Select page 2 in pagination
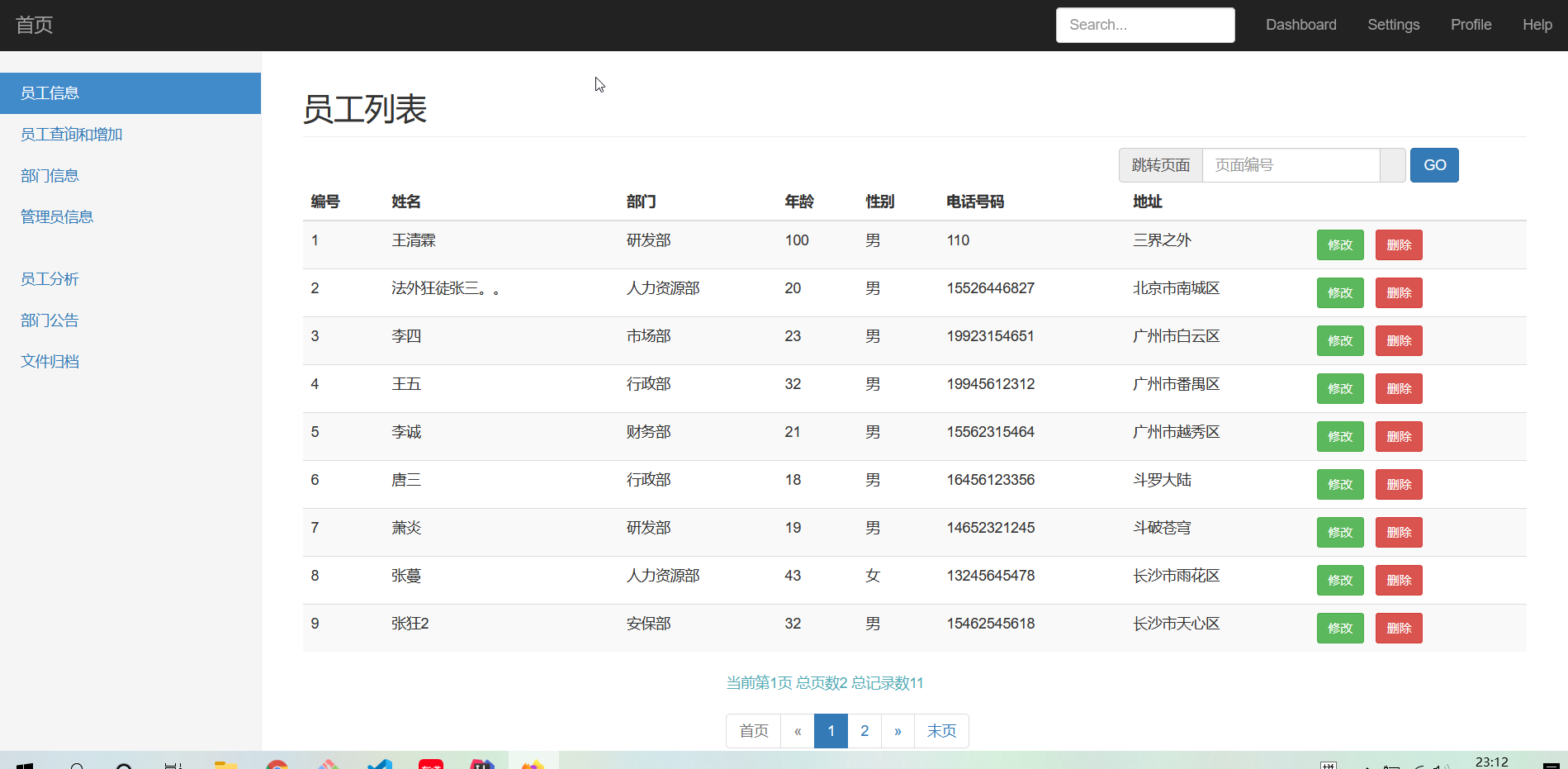1568x769 pixels. coord(865,731)
